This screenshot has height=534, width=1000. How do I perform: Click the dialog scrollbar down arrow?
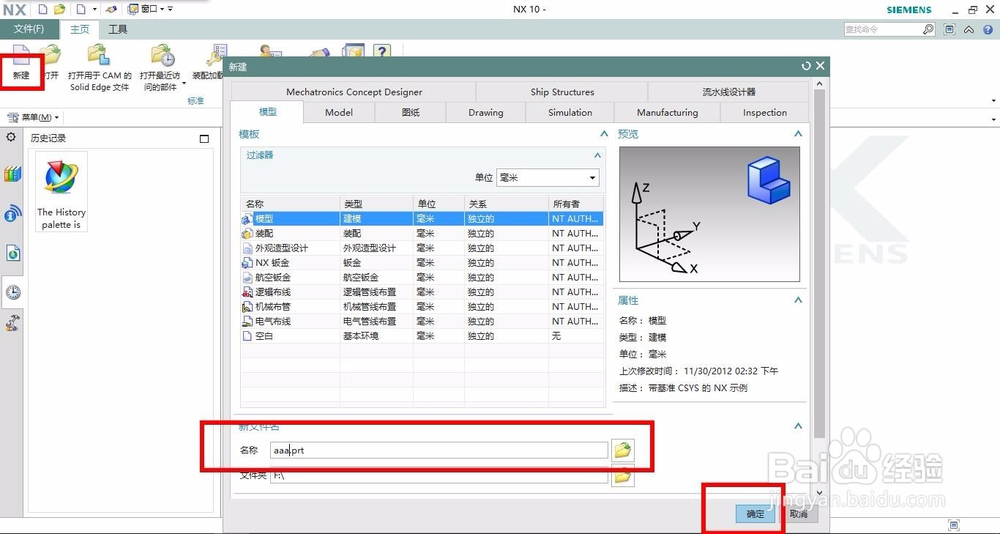click(820, 493)
